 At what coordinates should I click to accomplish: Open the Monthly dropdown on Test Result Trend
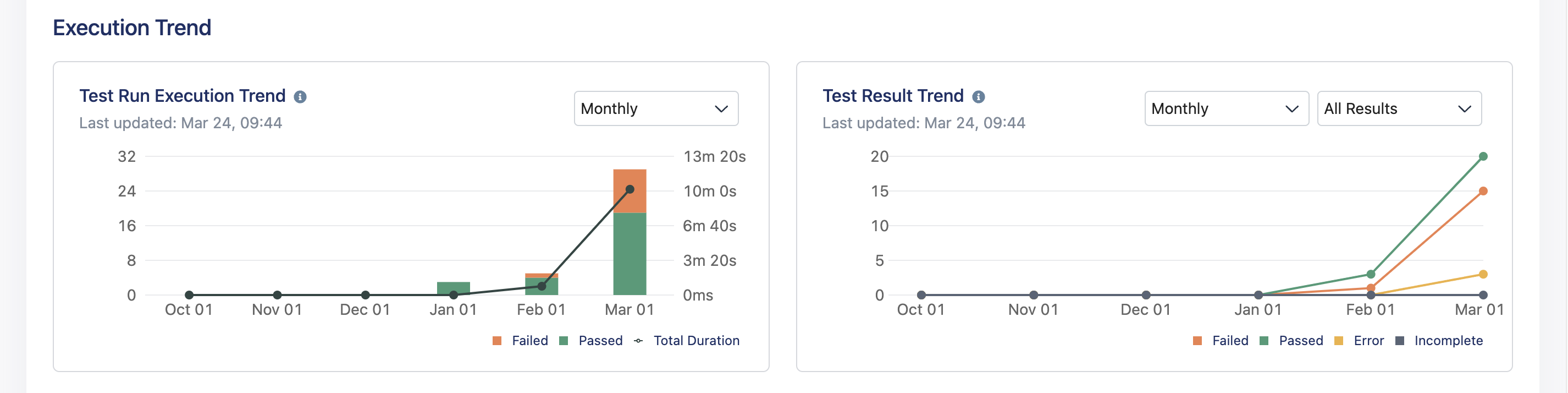[x=1226, y=108]
